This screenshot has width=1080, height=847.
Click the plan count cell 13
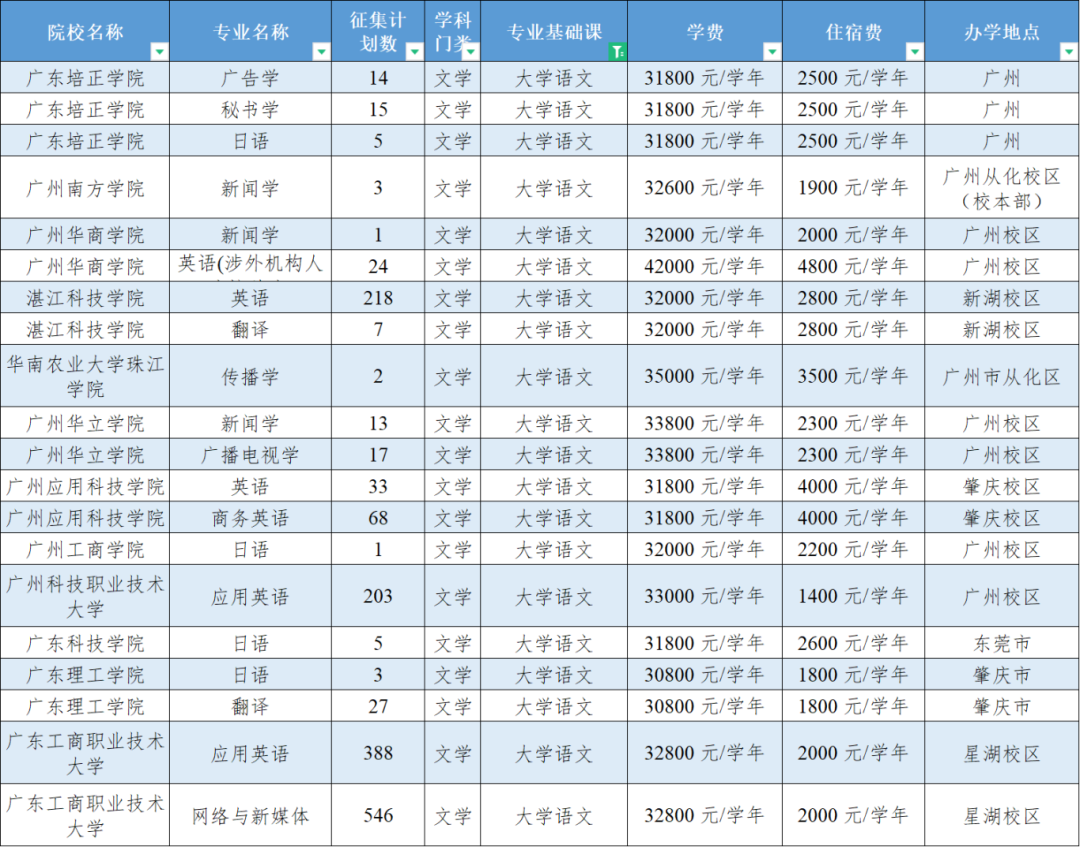pyautogui.click(x=378, y=423)
